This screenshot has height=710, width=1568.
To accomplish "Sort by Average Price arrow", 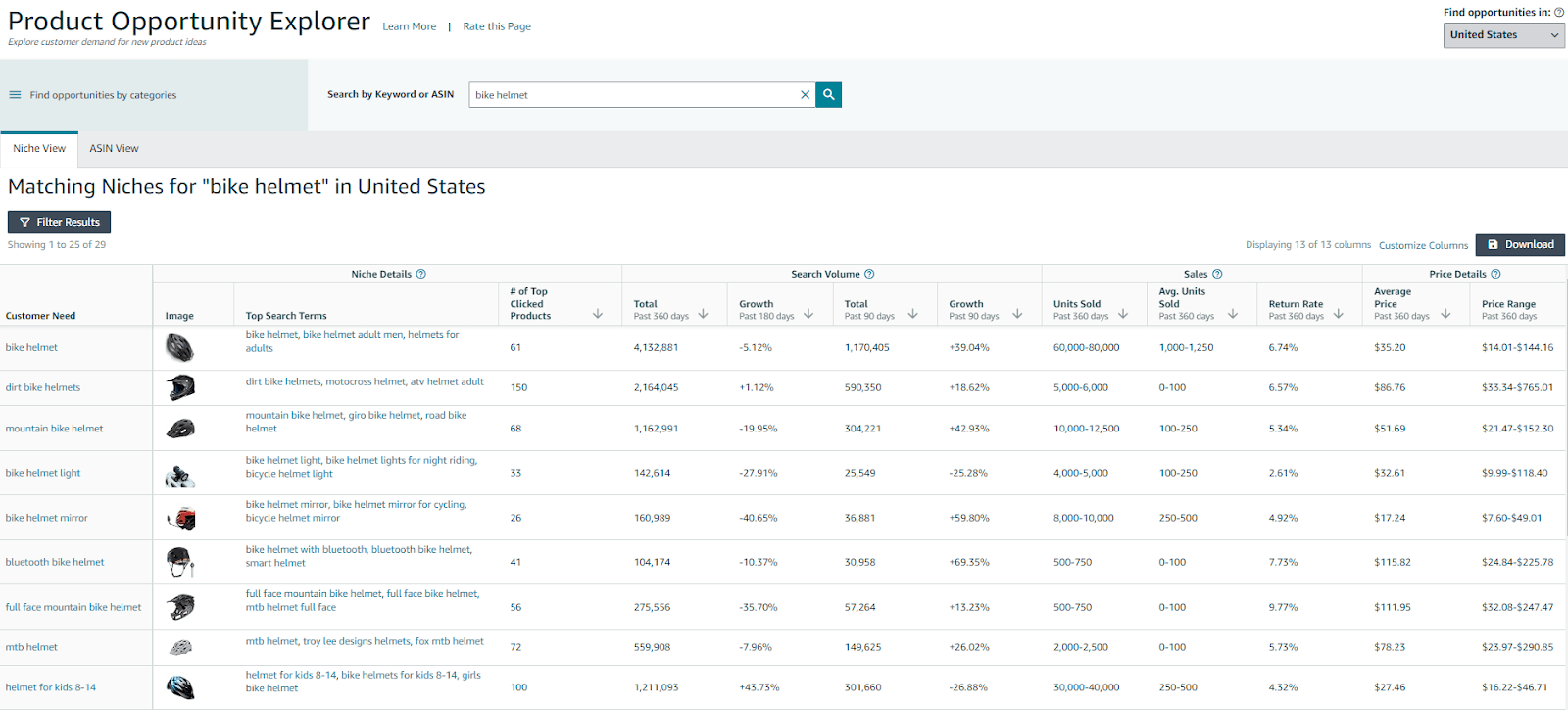I will (1445, 314).
